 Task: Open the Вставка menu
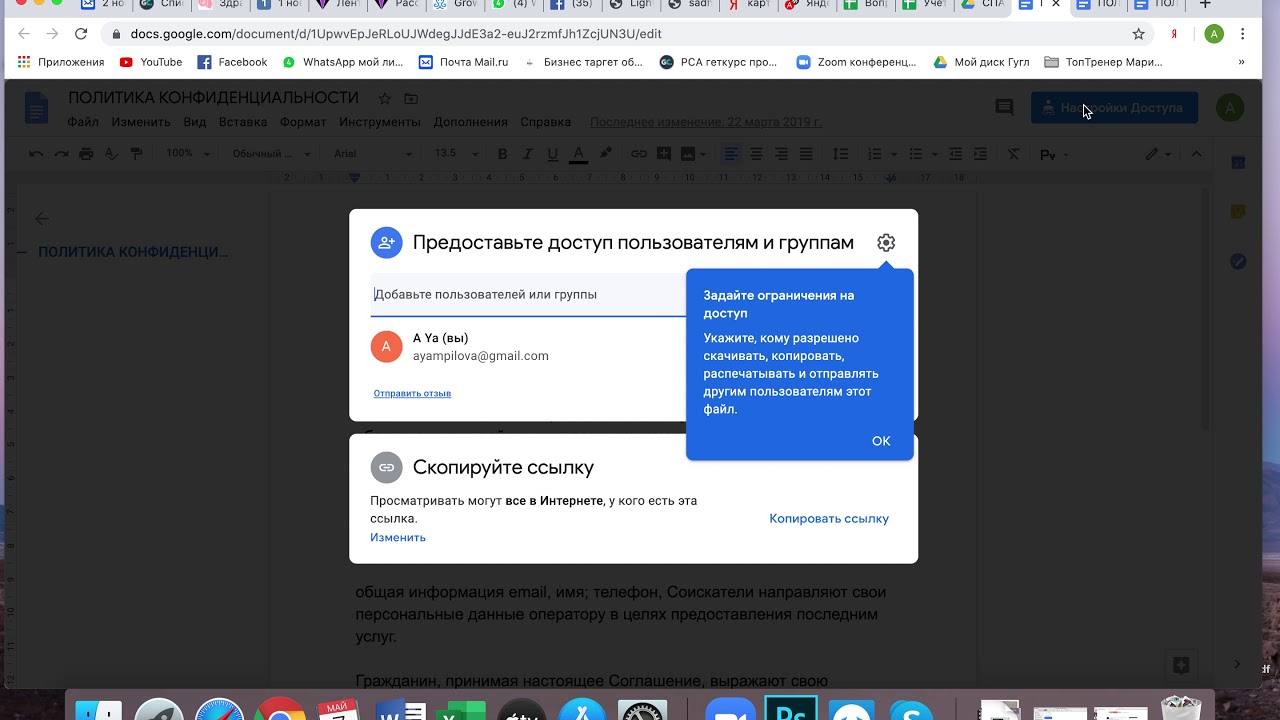(243, 122)
